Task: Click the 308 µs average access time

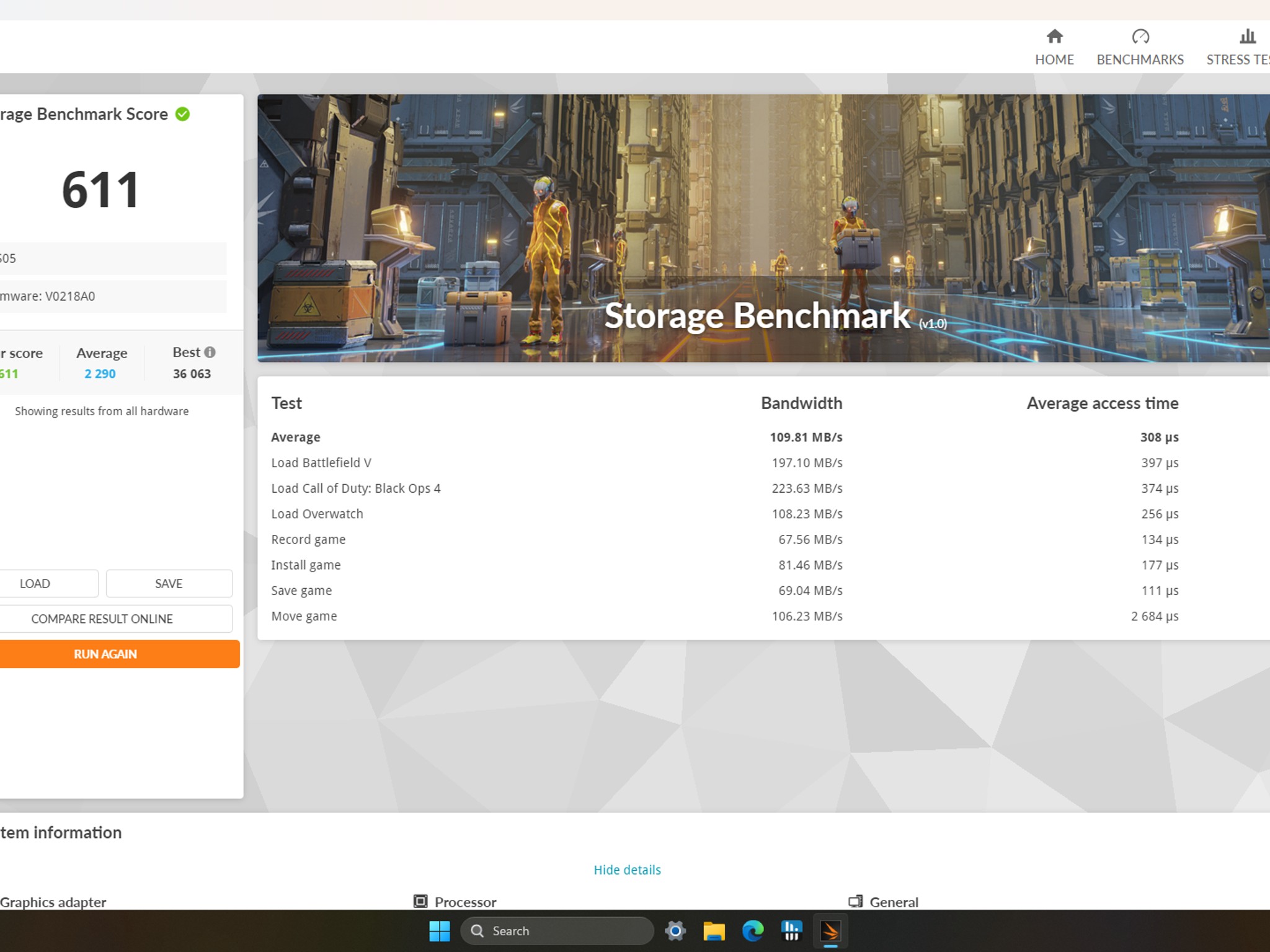Action: coord(1159,437)
